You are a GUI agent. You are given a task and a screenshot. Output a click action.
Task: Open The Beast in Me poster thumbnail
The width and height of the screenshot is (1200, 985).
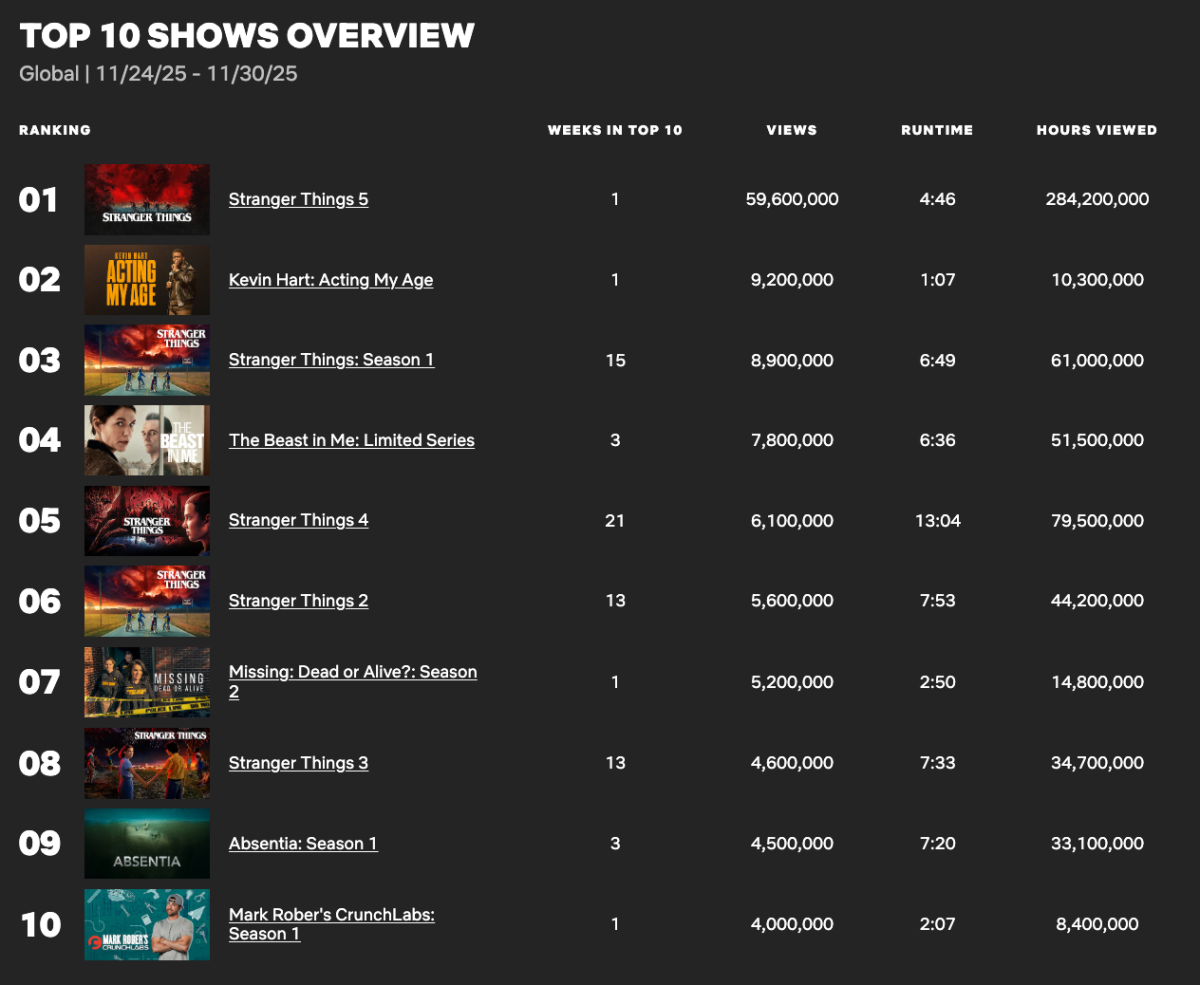pyautogui.click(x=147, y=440)
